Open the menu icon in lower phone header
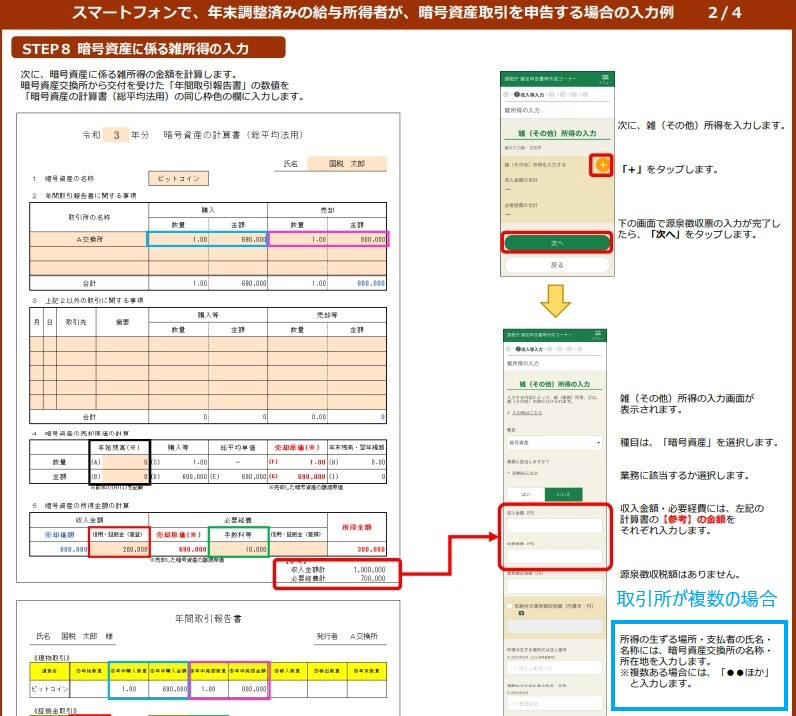Screen dimensions: 796x716 pos(599,334)
